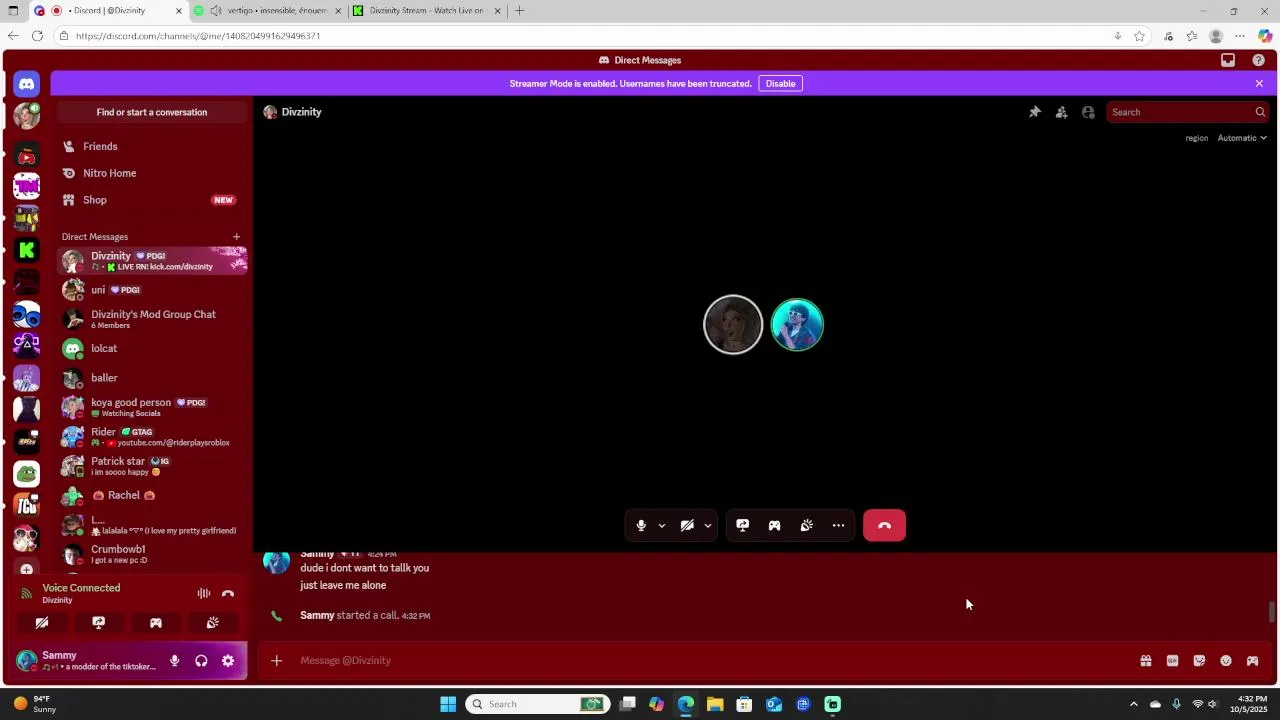This screenshot has width=1280, height=720.
Task: Open Windows Start menu
Action: coord(448,704)
